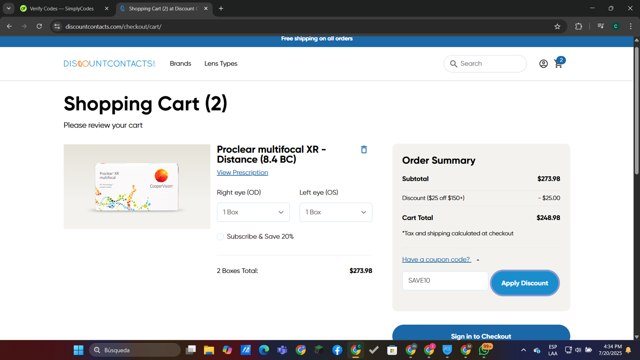Open Microsoft Store from the taskbar

(392, 350)
